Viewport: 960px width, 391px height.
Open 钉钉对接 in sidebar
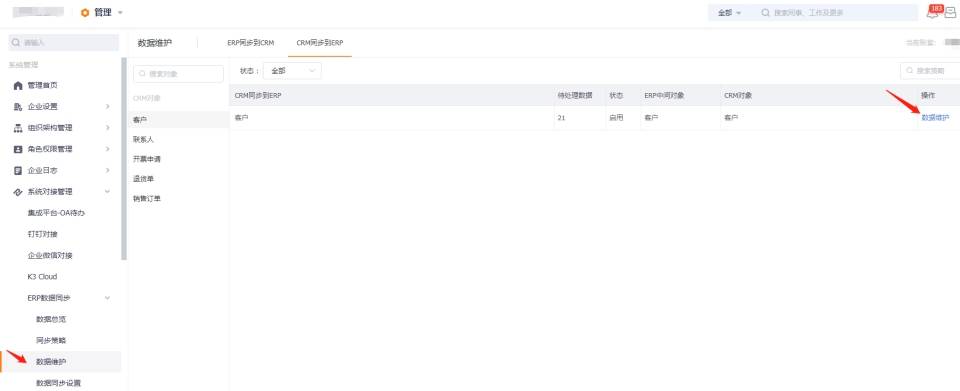tap(43, 234)
